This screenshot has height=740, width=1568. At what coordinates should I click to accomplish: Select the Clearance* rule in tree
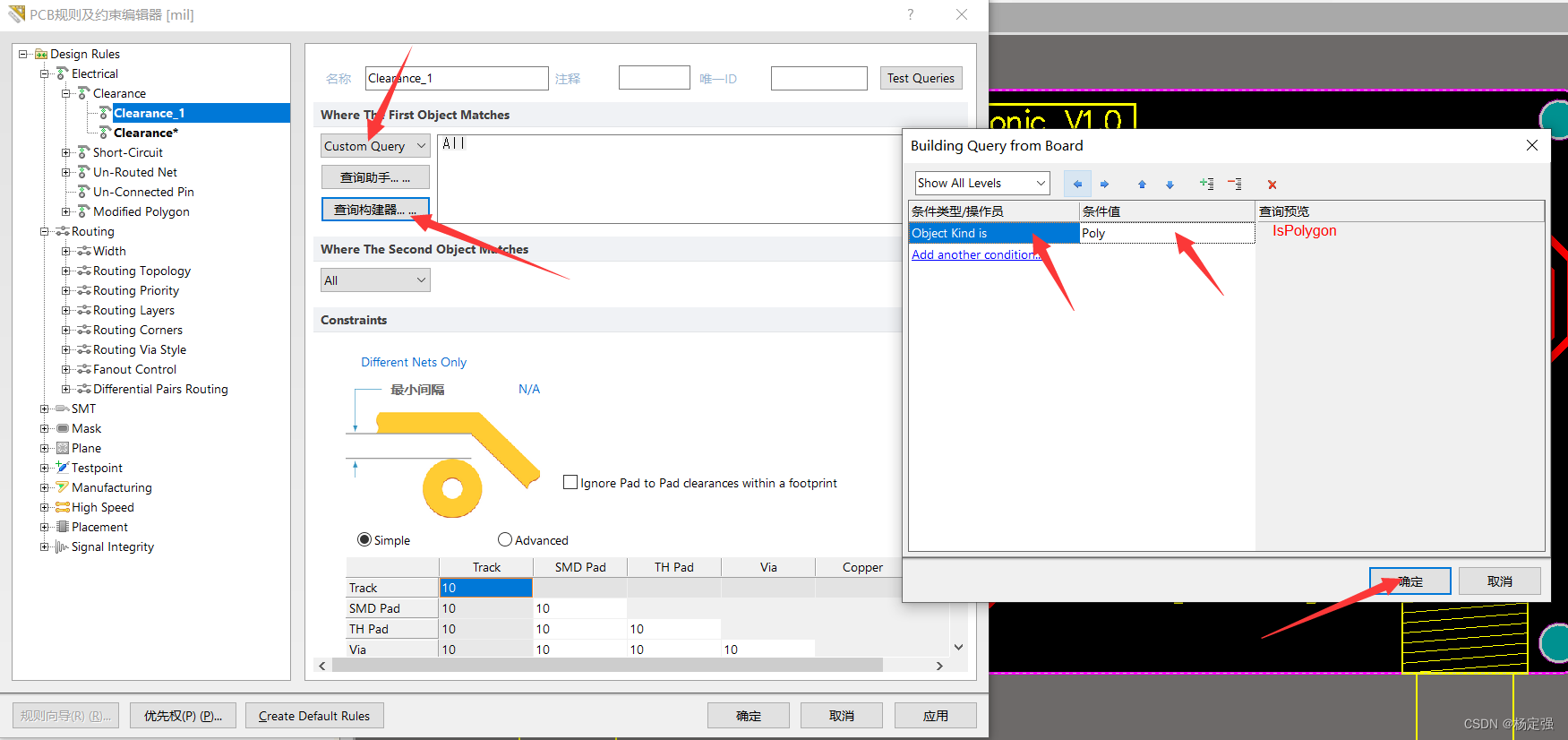click(x=145, y=133)
